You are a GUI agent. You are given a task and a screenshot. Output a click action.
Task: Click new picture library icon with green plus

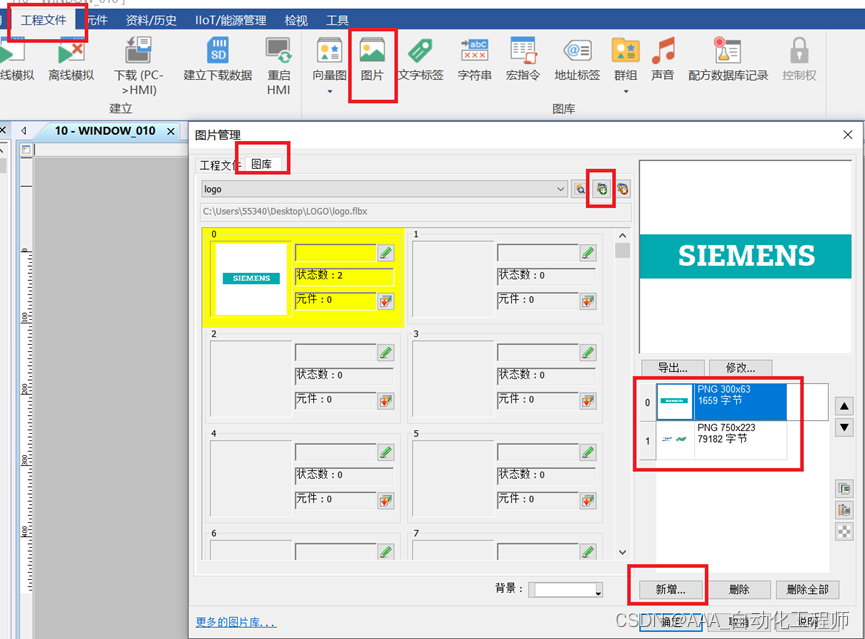(601, 189)
